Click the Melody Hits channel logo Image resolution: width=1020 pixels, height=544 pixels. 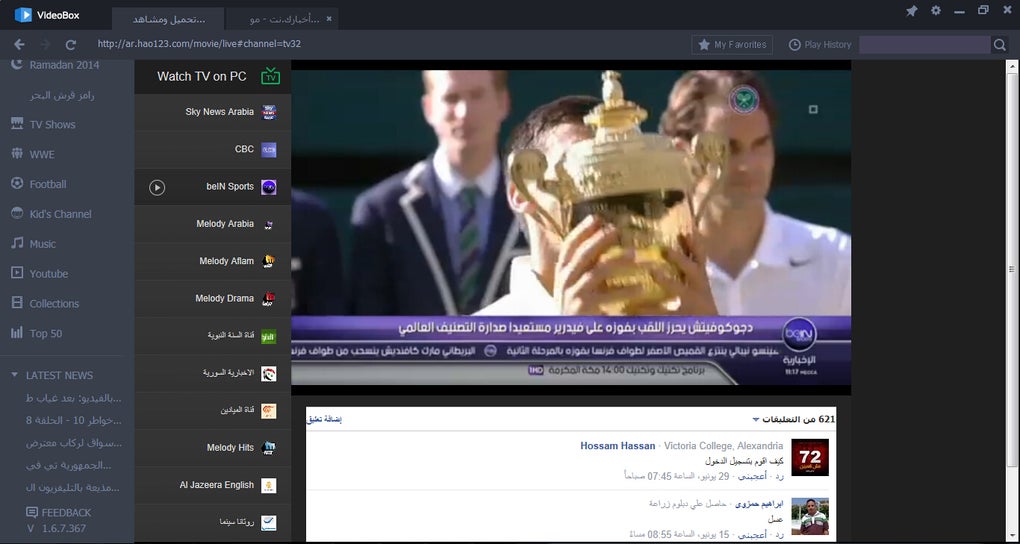(x=269, y=448)
